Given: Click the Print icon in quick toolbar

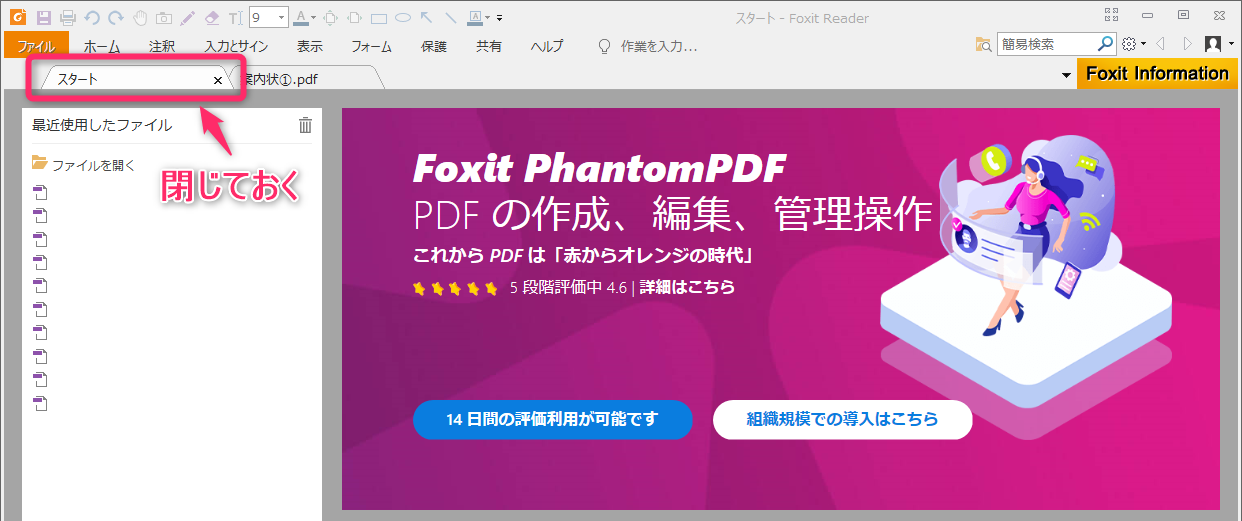Looking at the screenshot, I should [x=68, y=18].
